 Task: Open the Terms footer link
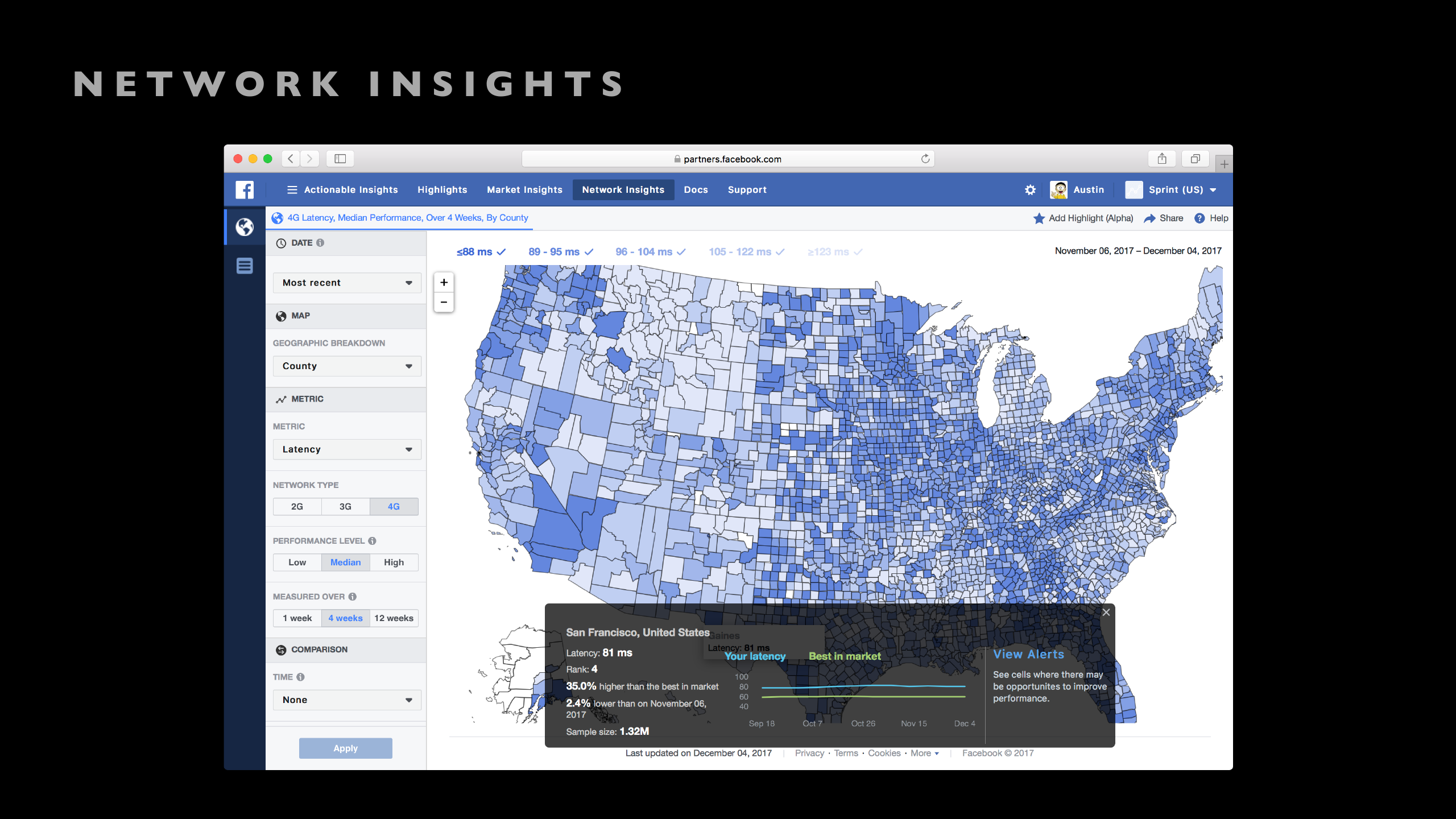point(846,753)
